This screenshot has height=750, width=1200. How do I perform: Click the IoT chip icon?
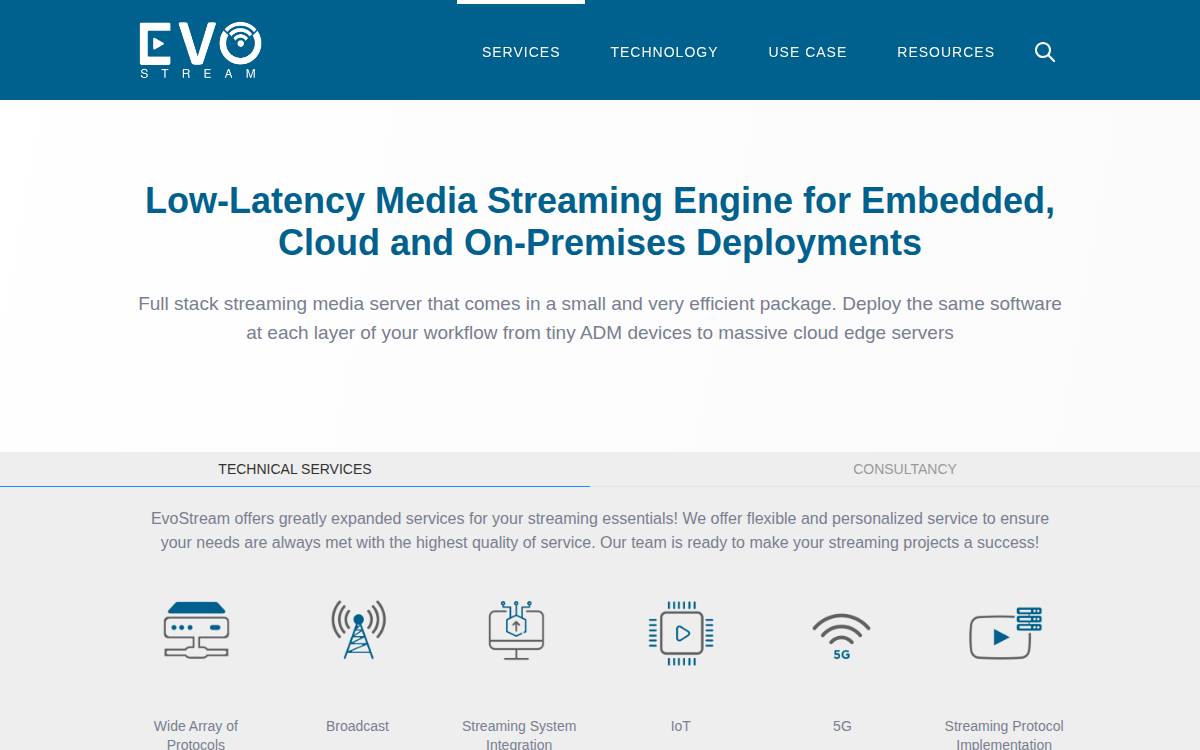(681, 633)
